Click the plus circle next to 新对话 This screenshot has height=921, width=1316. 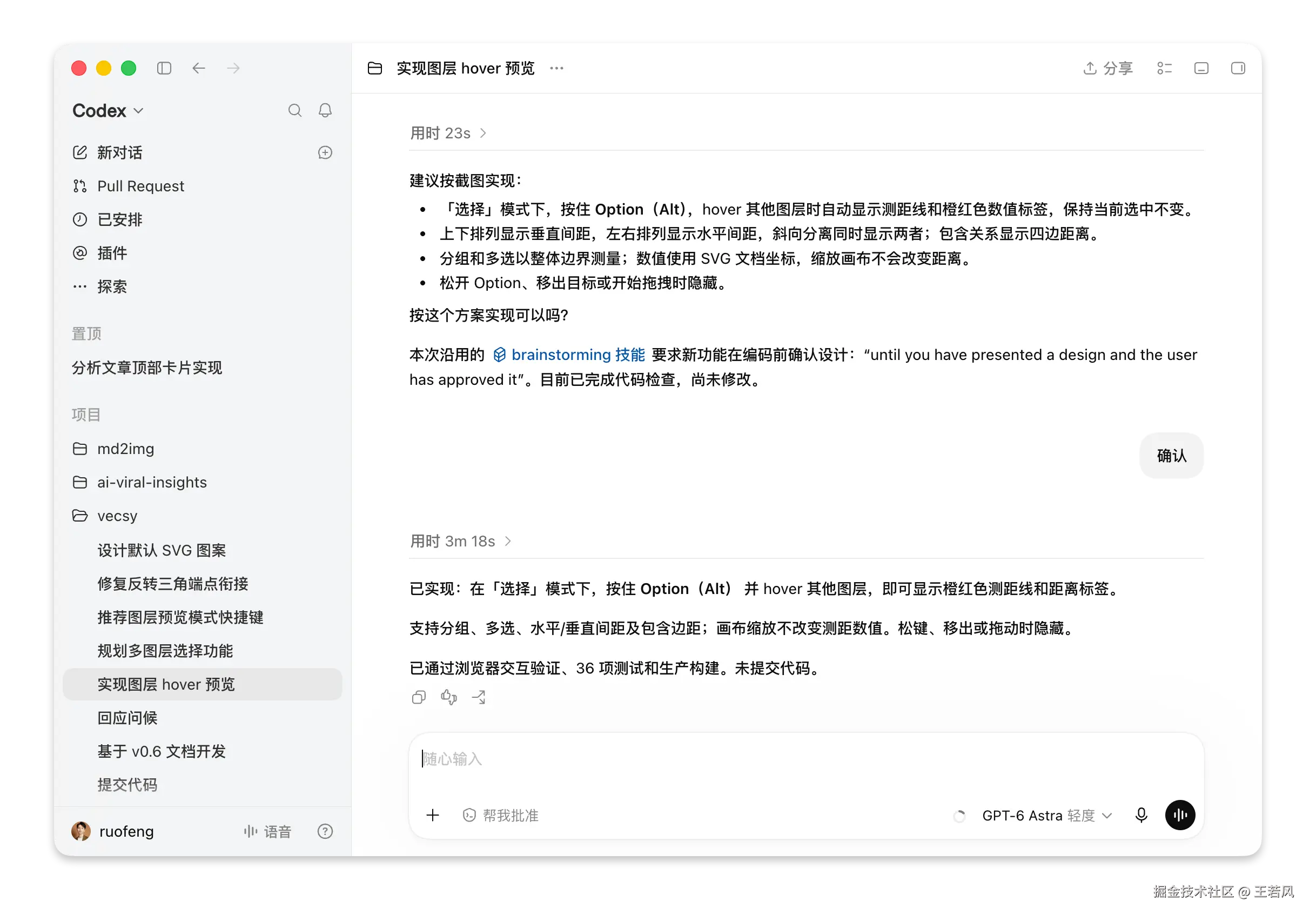point(325,152)
